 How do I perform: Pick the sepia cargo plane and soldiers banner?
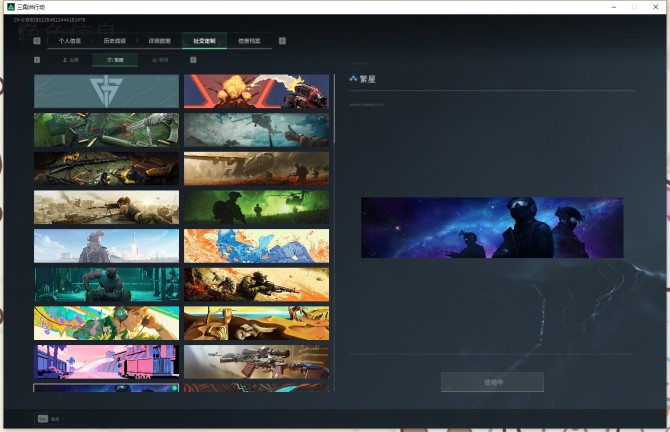tap(256, 168)
